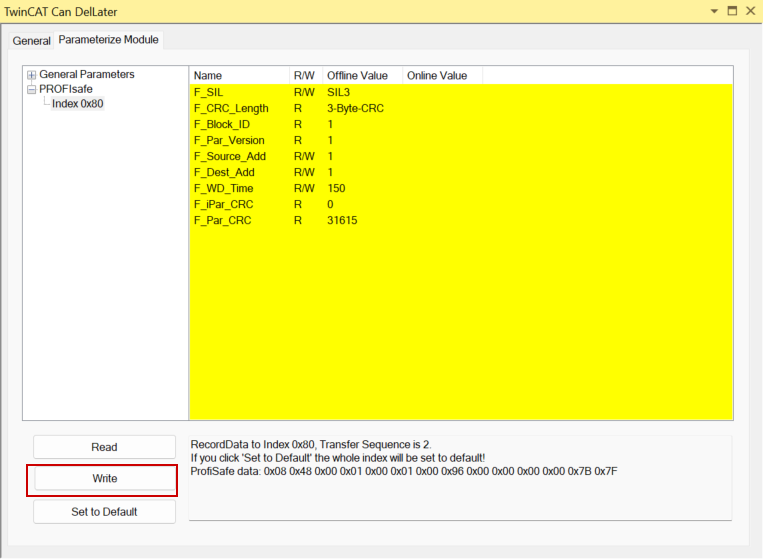
Task: Select the Parameterize Module tab
Action: coord(109,40)
